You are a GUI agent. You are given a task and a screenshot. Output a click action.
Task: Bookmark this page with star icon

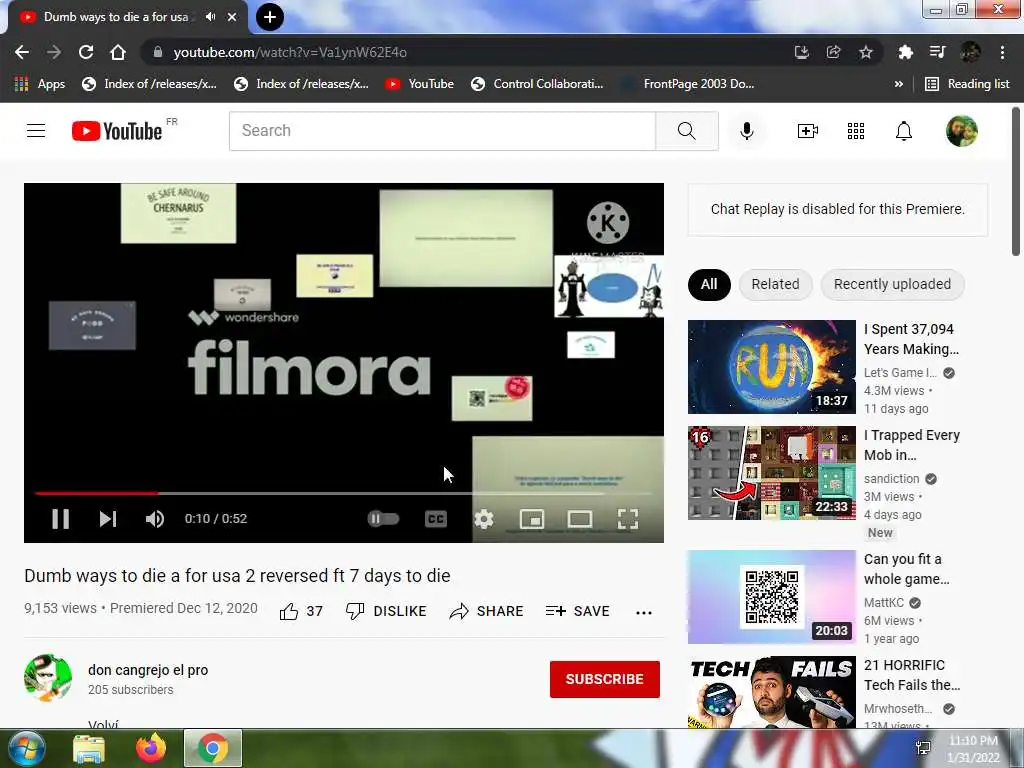(865, 52)
